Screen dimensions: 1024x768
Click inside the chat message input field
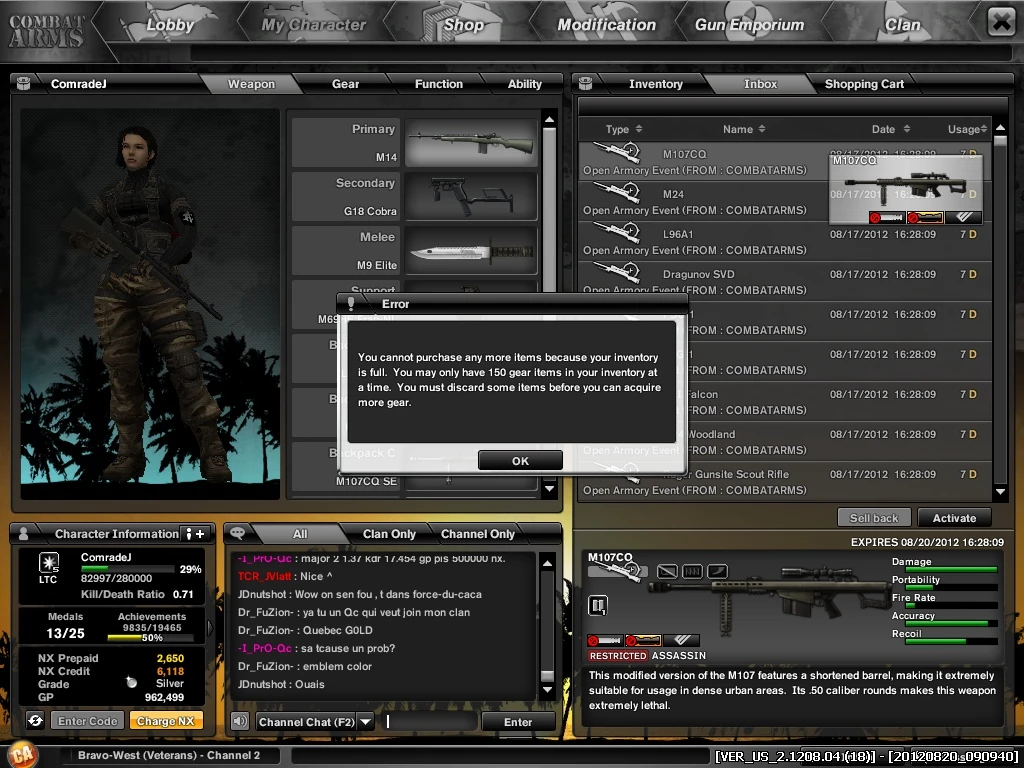432,720
